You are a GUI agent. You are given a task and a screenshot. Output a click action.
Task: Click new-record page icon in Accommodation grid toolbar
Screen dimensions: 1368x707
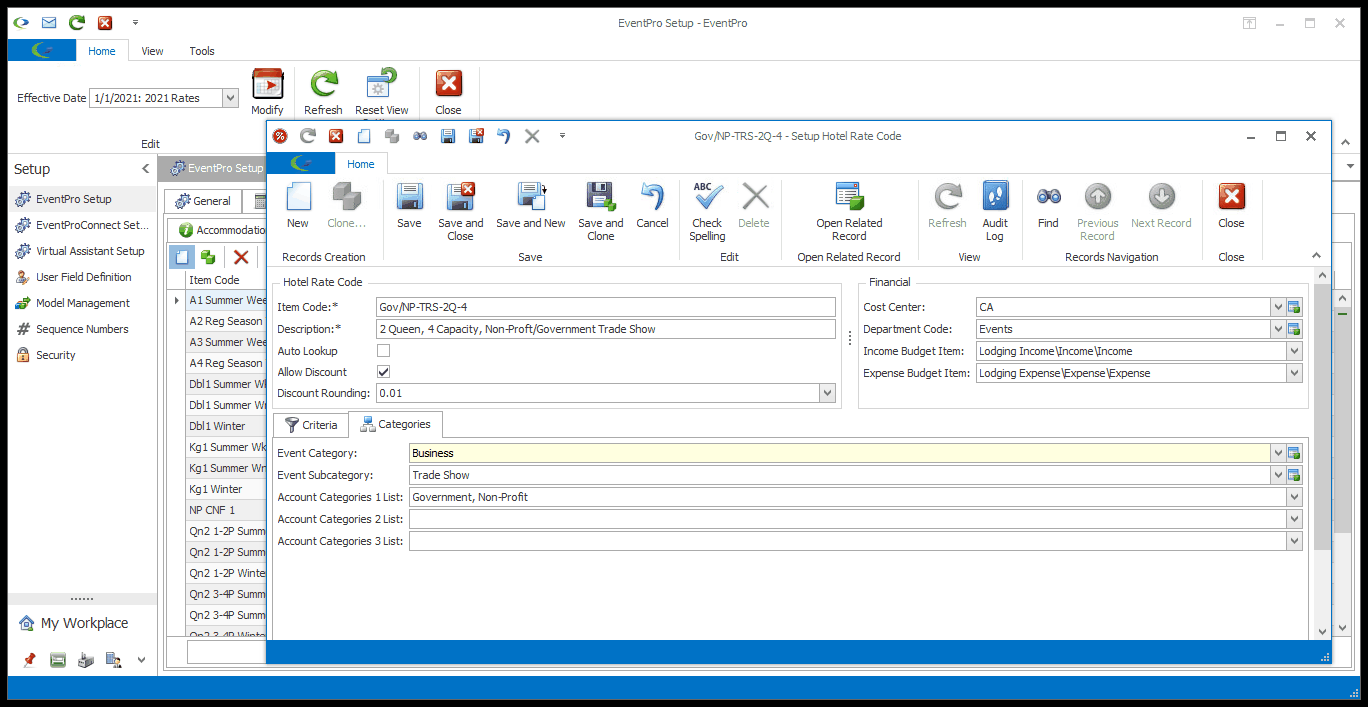coord(181,257)
